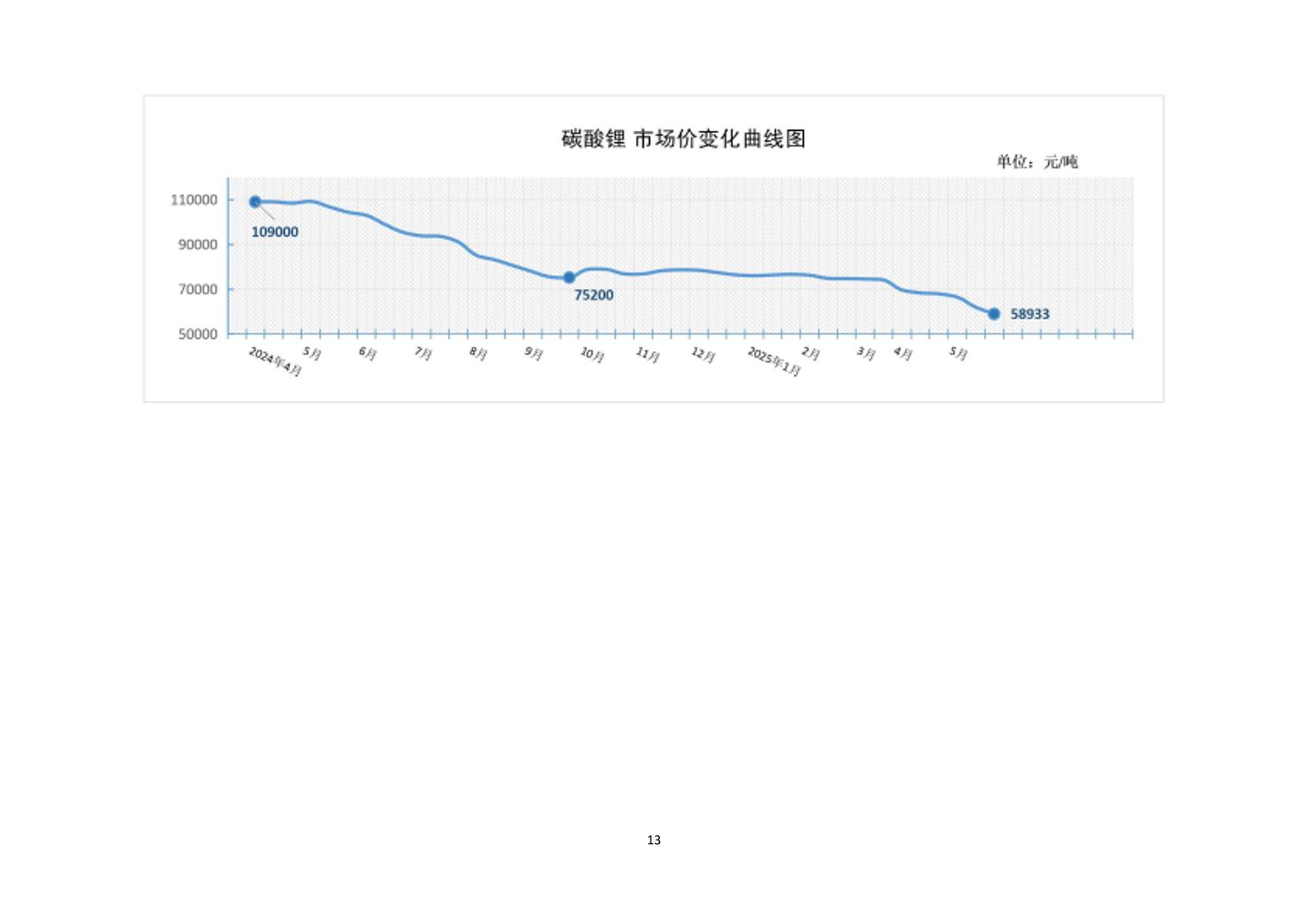Image resolution: width=1308 pixels, height=924 pixels.
Task: Click the 90000 y-axis label
Action: (198, 244)
